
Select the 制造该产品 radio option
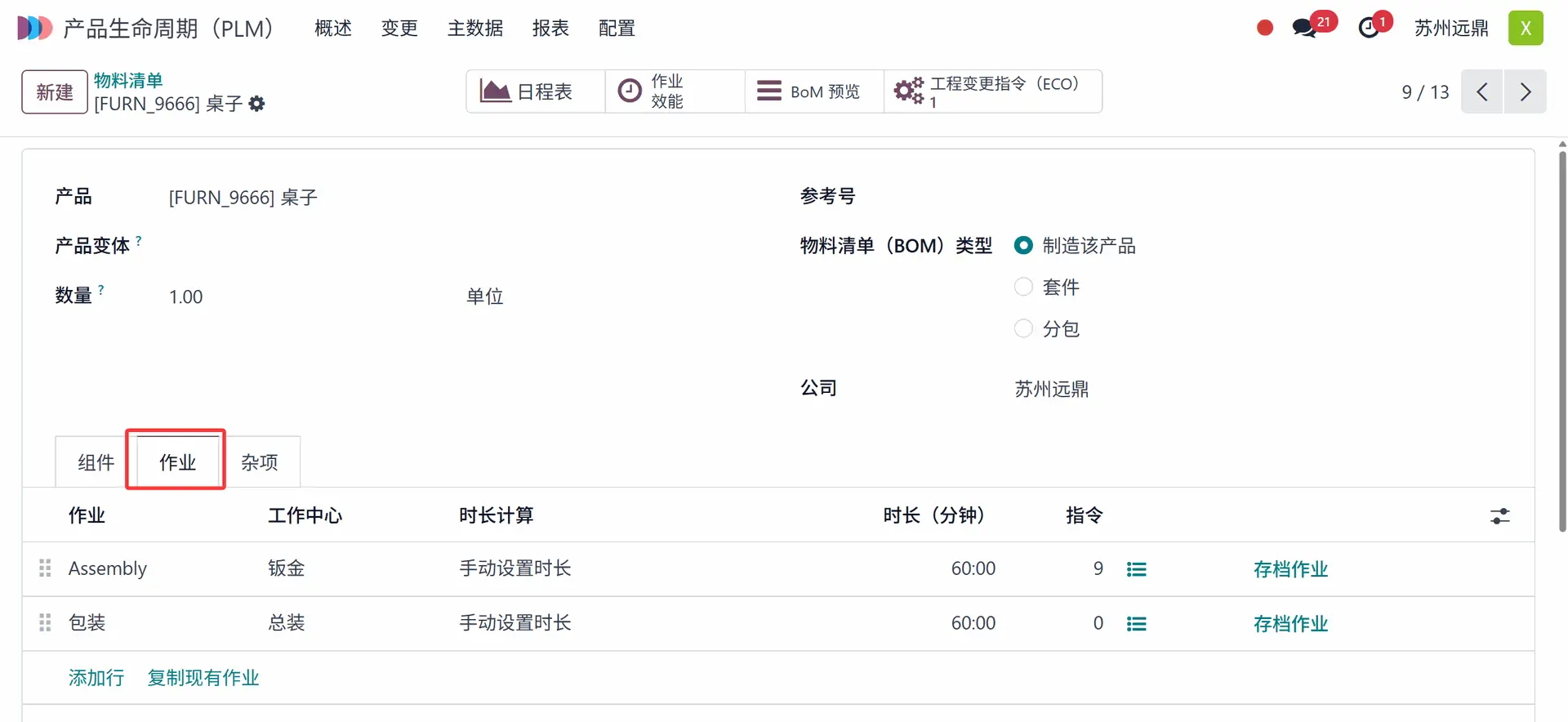coord(1023,246)
